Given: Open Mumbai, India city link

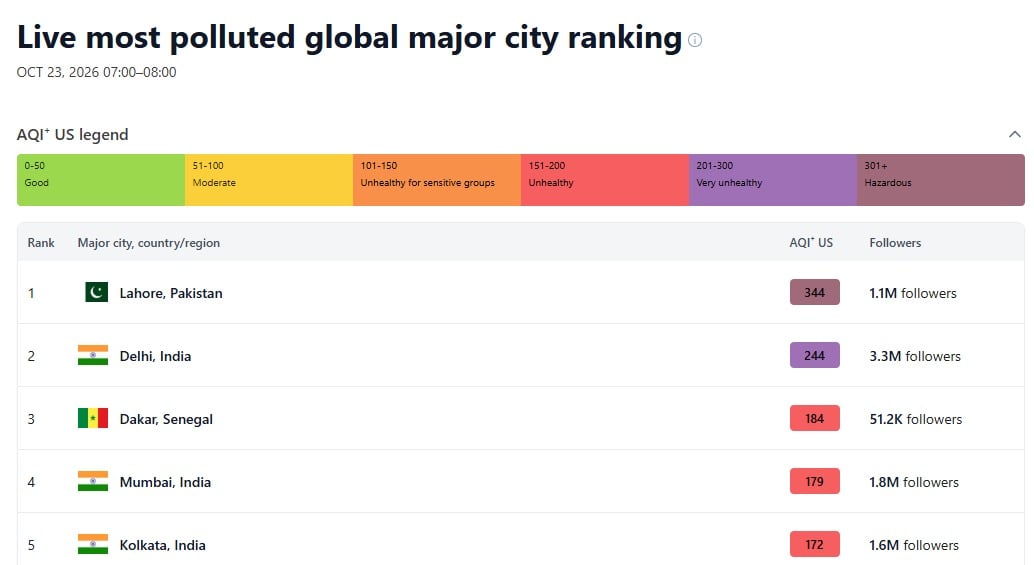Looking at the screenshot, I should click(165, 482).
